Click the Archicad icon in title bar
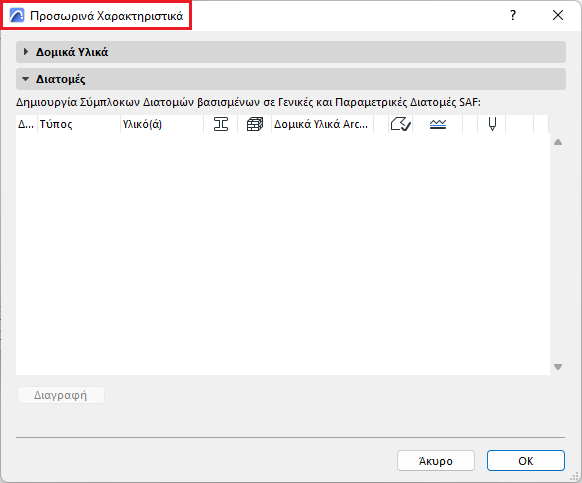 [x=17, y=16]
